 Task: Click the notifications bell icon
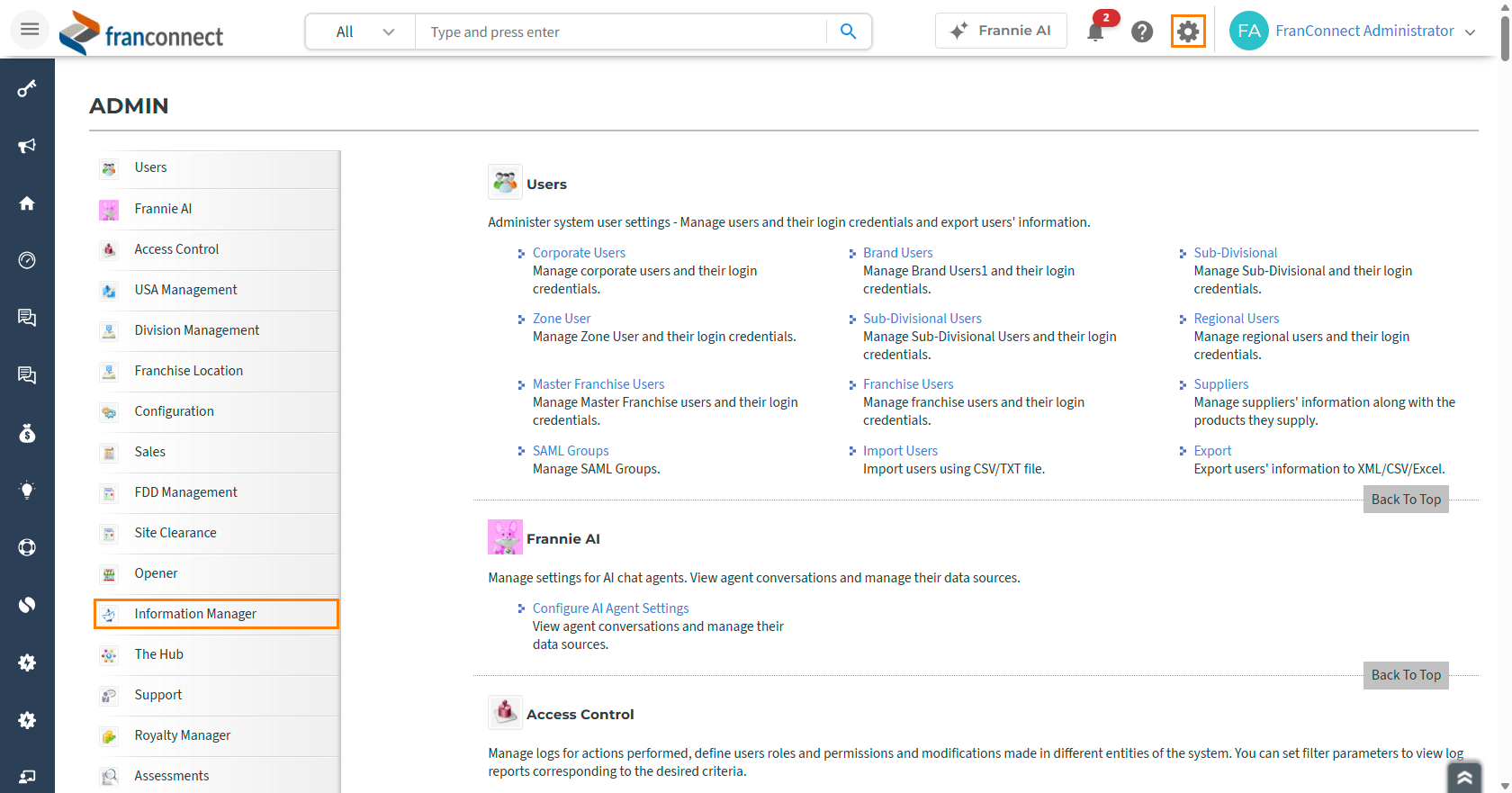tap(1095, 32)
